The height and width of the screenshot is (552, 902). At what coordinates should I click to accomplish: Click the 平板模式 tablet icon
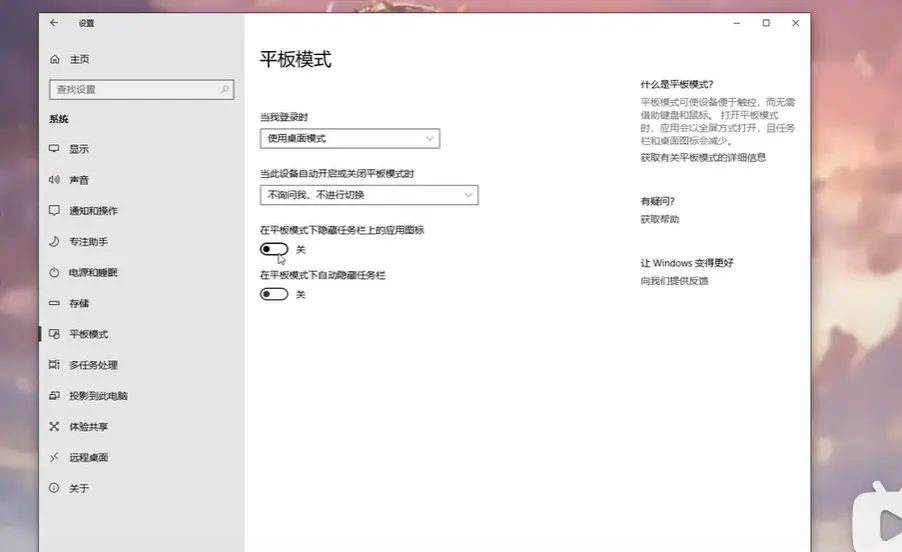point(54,334)
